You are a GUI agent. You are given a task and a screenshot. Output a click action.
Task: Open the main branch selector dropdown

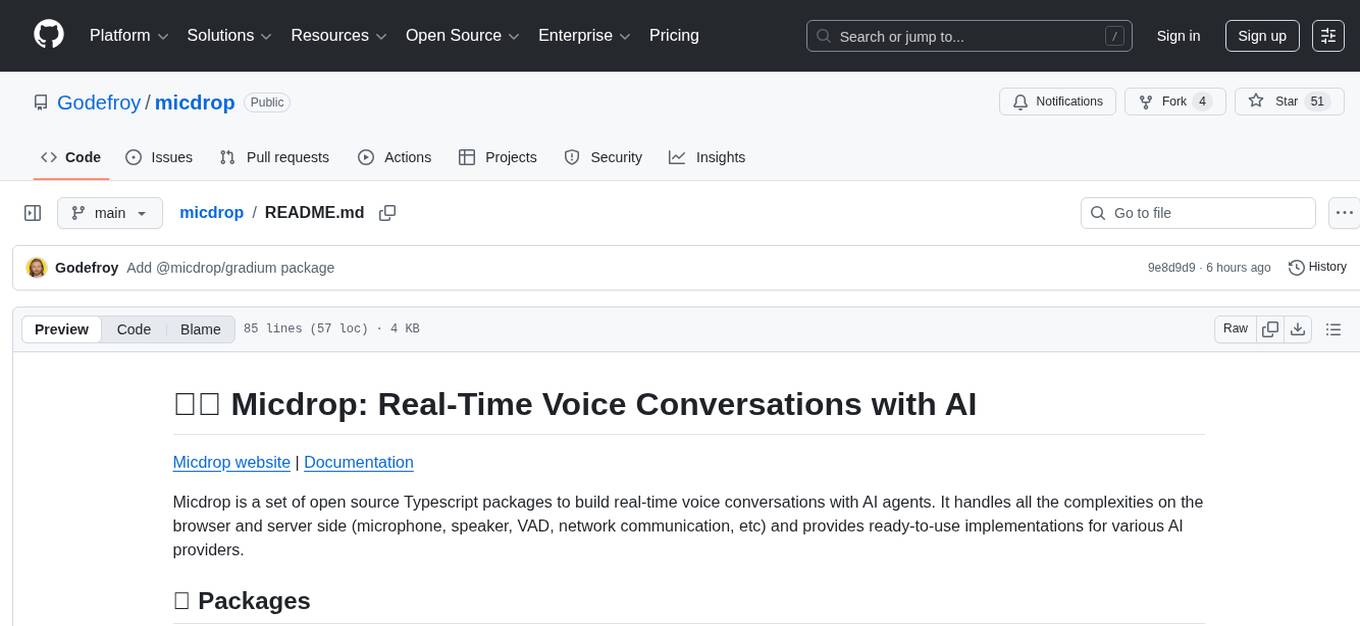tap(109, 213)
